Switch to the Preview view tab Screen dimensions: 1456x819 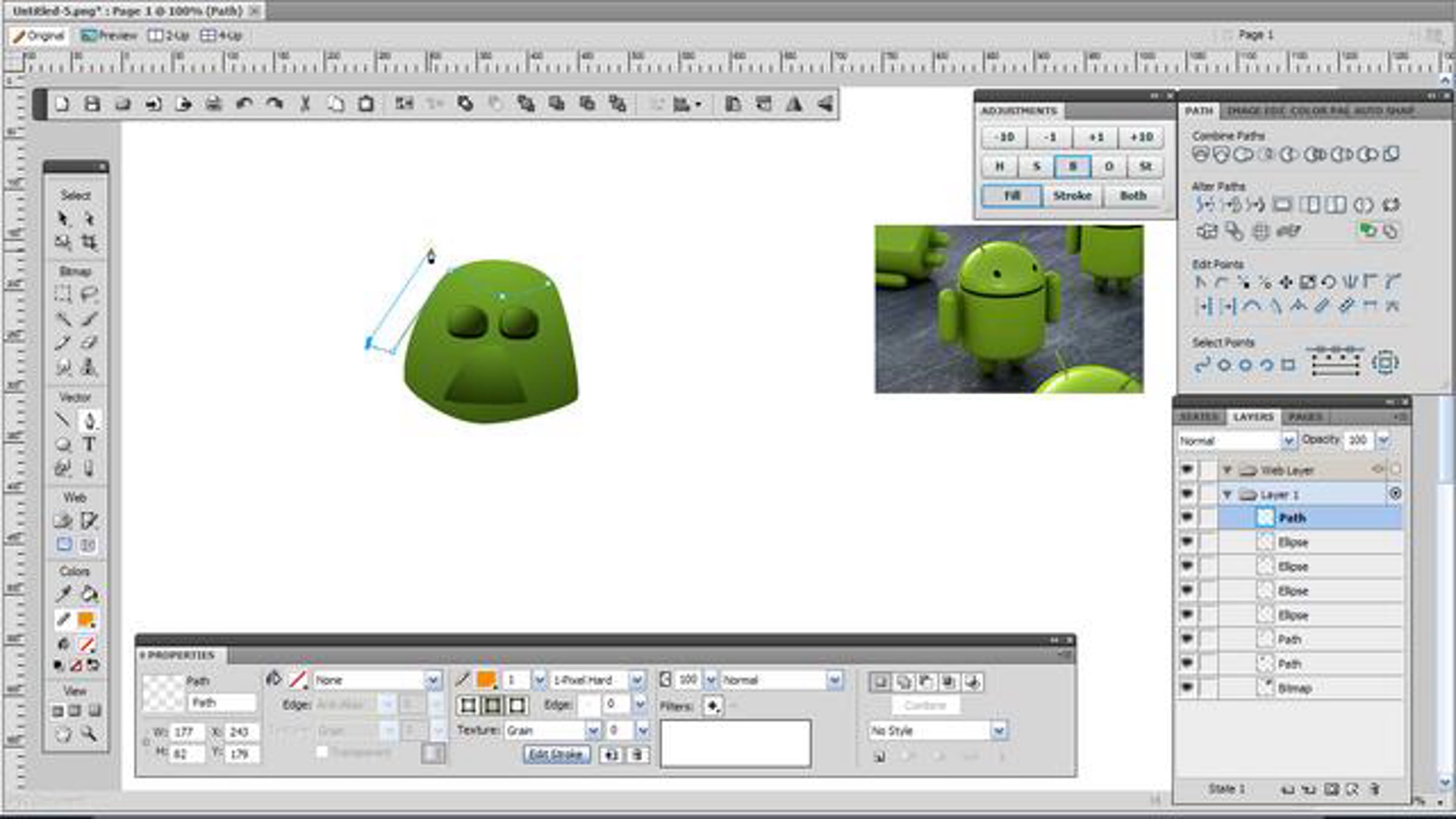[x=109, y=36]
